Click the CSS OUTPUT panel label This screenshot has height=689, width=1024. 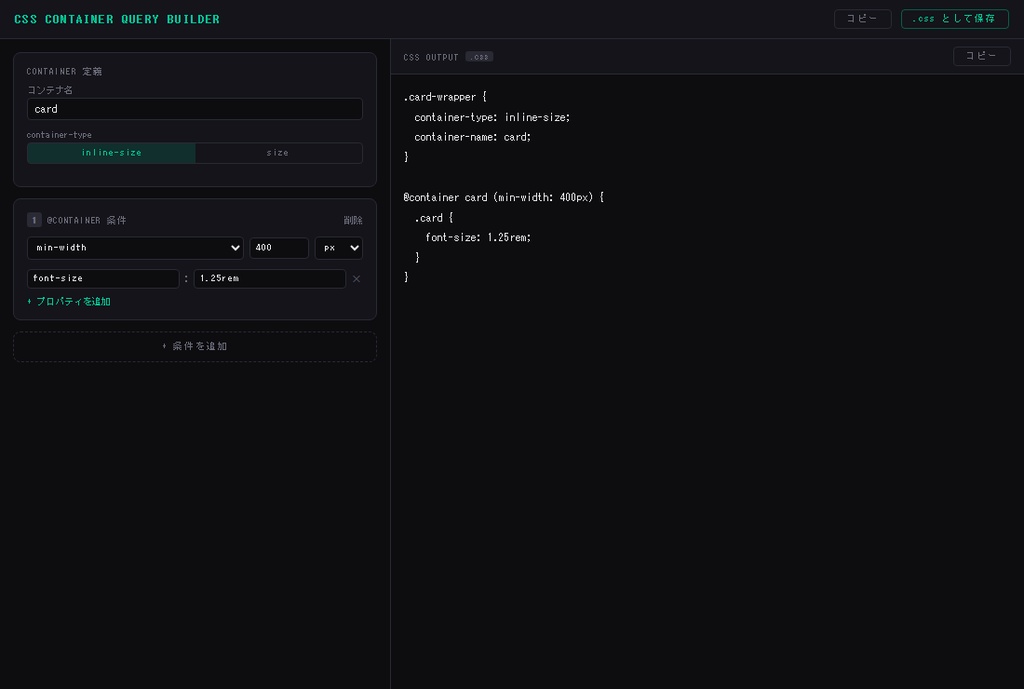tap(431, 57)
